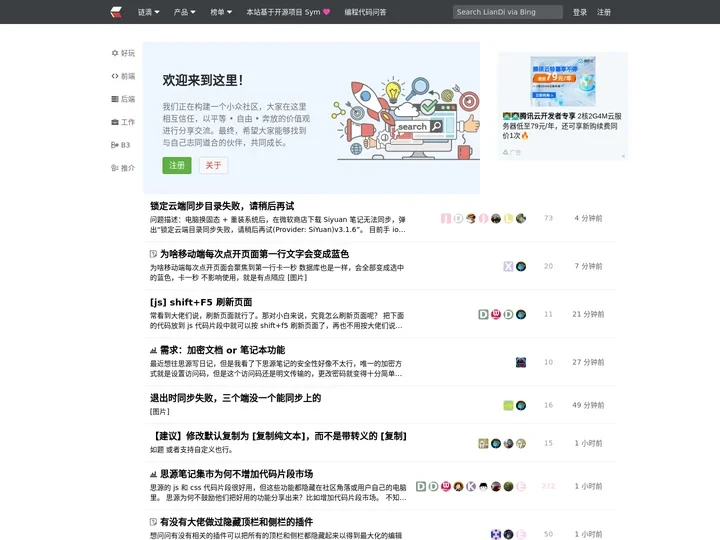Click reply count 272 on 思源笔记集市 post
Screen dimensions: 720x540
[548, 486]
